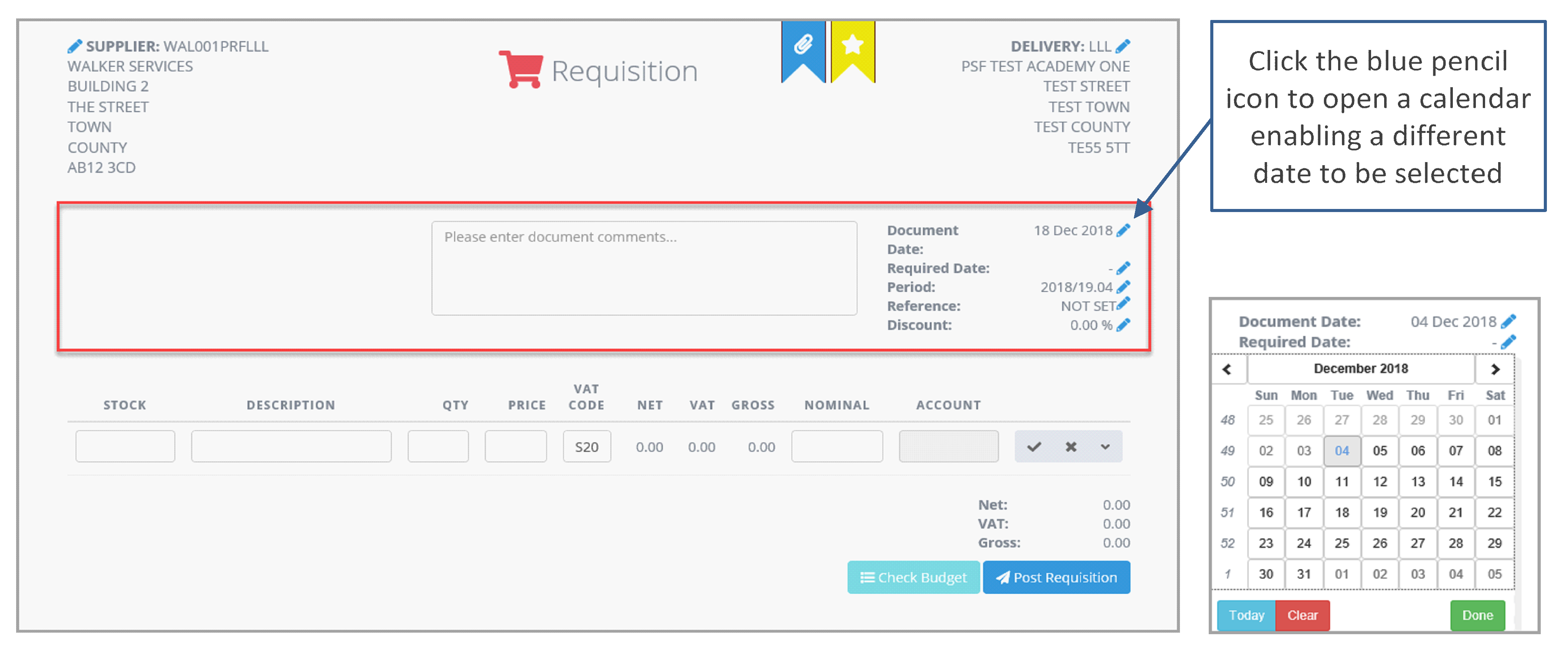Edit the delivery address with pencil icon
Image resolution: width=1568 pixels, height=653 pixels.
point(1123,46)
